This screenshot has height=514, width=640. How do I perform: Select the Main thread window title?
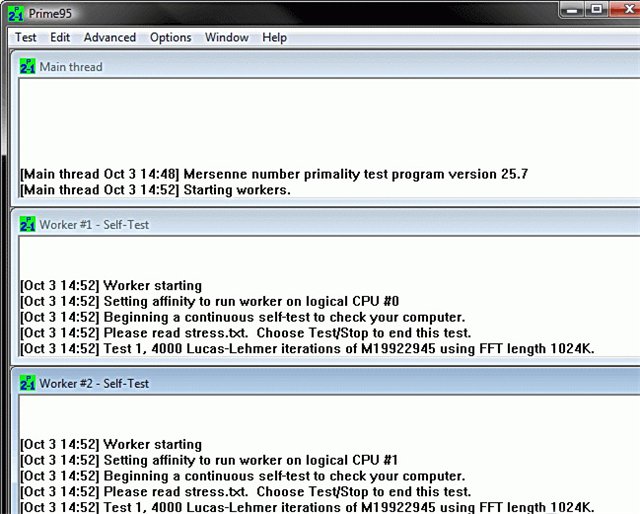[71, 67]
